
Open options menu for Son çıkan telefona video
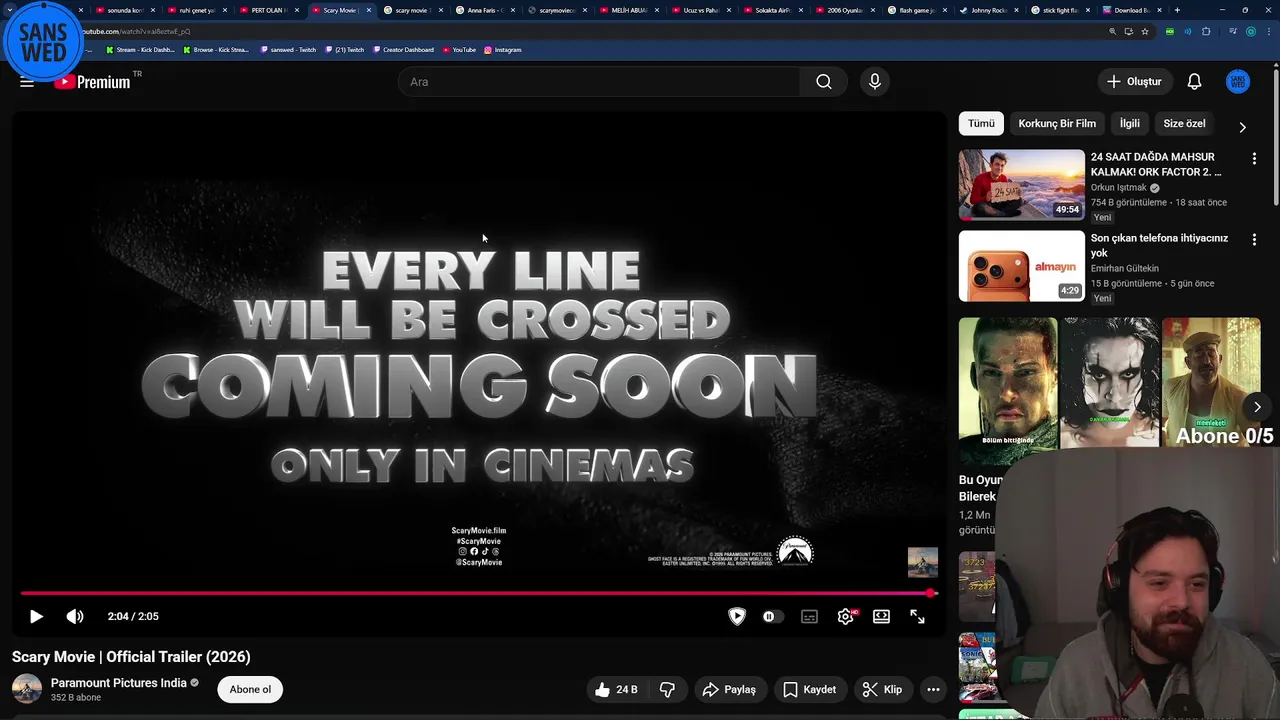point(1254,240)
